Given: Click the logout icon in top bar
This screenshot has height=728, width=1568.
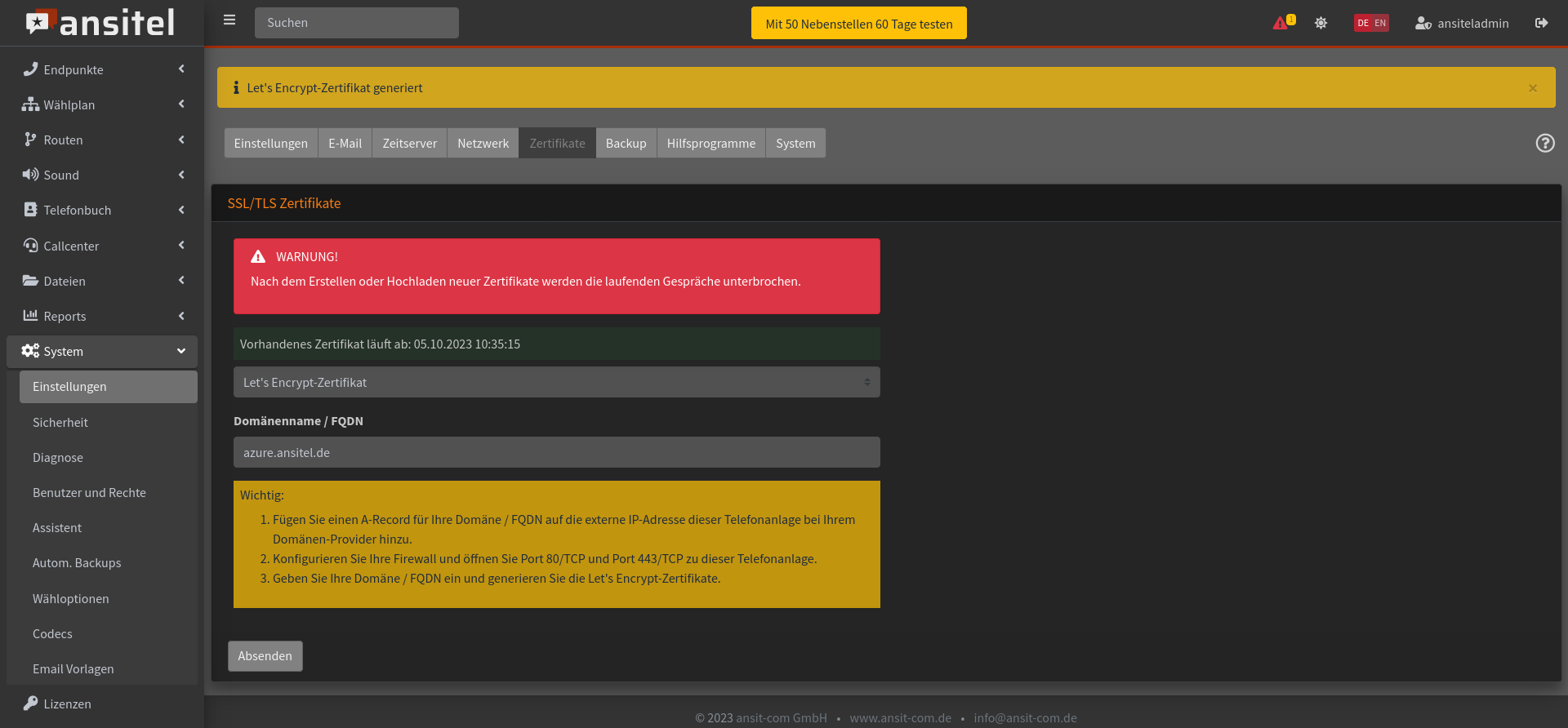Looking at the screenshot, I should tap(1541, 23).
